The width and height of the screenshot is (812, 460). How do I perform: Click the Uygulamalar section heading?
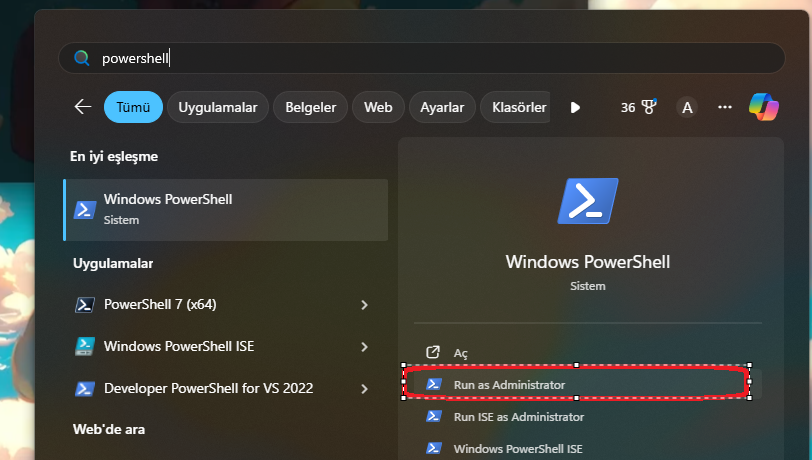(113, 264)
